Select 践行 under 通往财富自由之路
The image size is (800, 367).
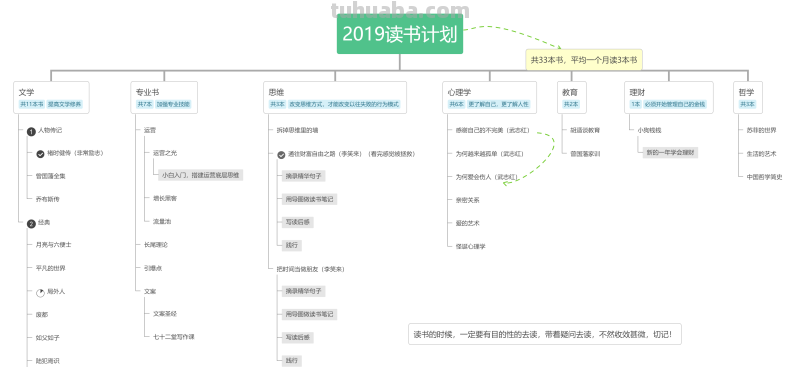pos(291,246)
